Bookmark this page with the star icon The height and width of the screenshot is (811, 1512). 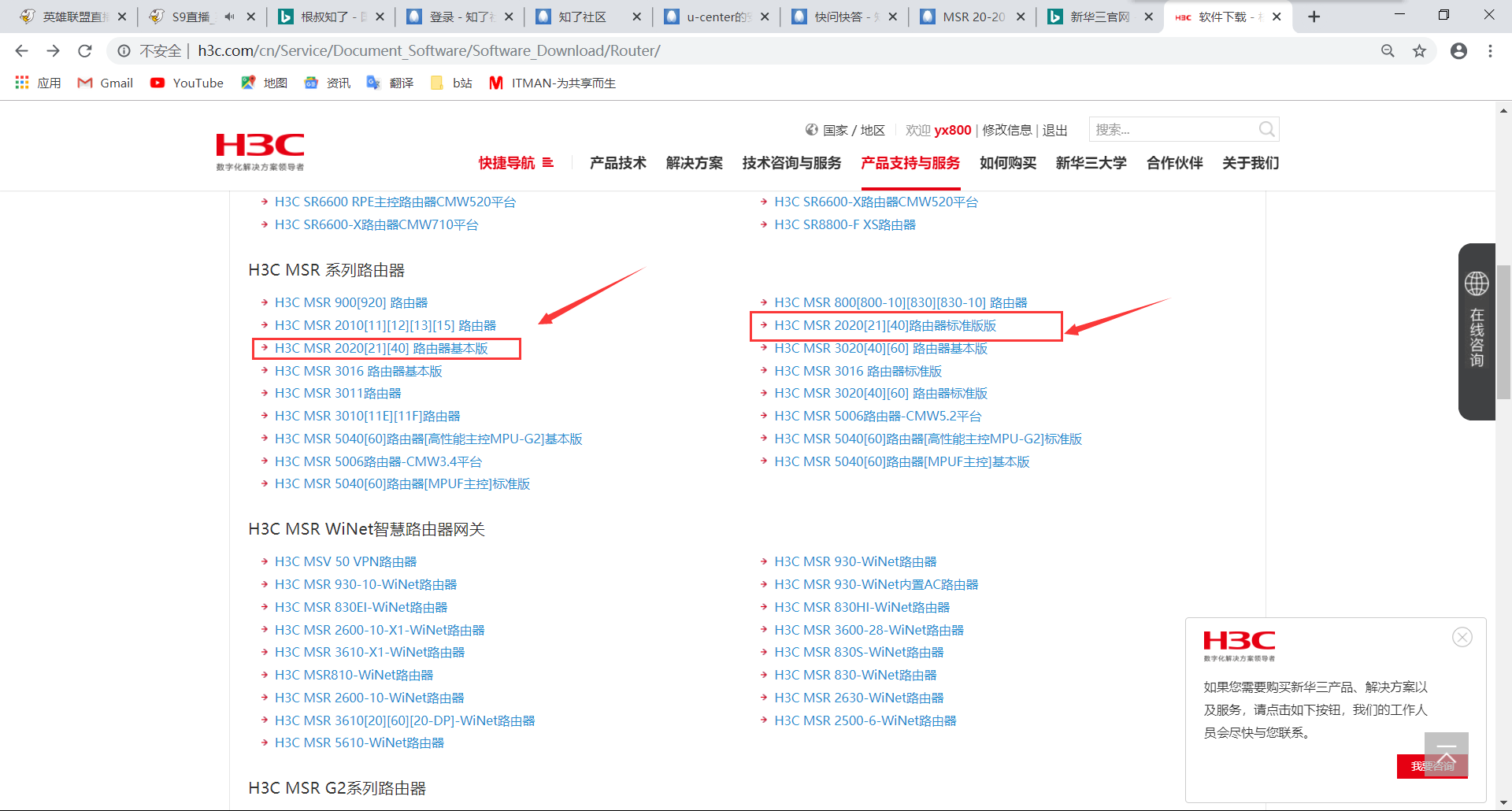pyautogui.click(x=1419, y=51)
